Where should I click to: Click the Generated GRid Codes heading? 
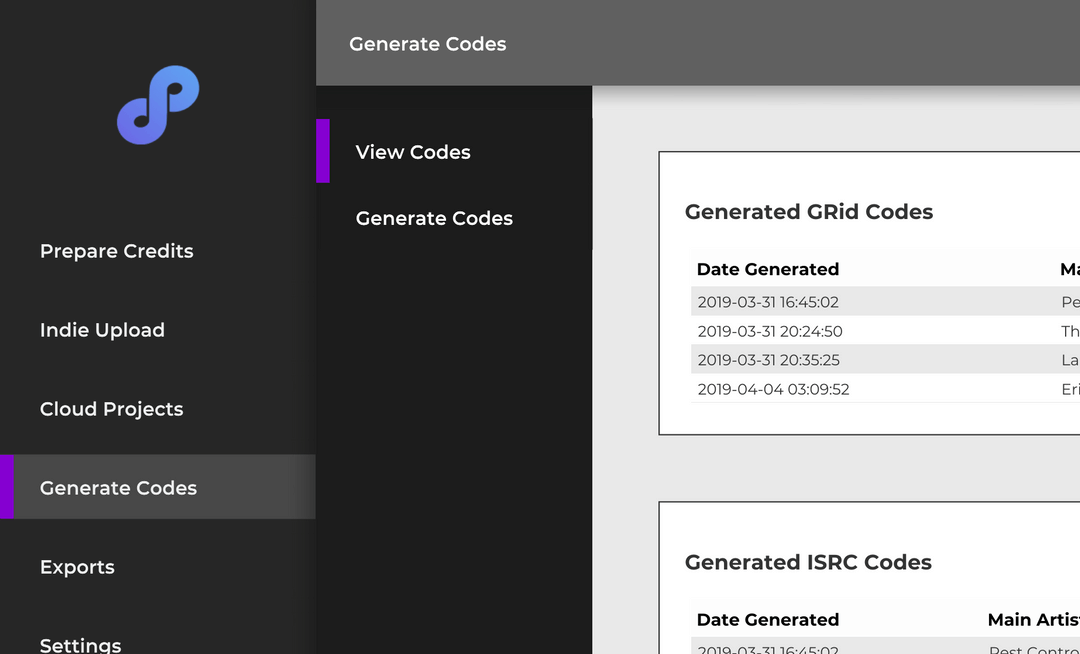(809, 212)
